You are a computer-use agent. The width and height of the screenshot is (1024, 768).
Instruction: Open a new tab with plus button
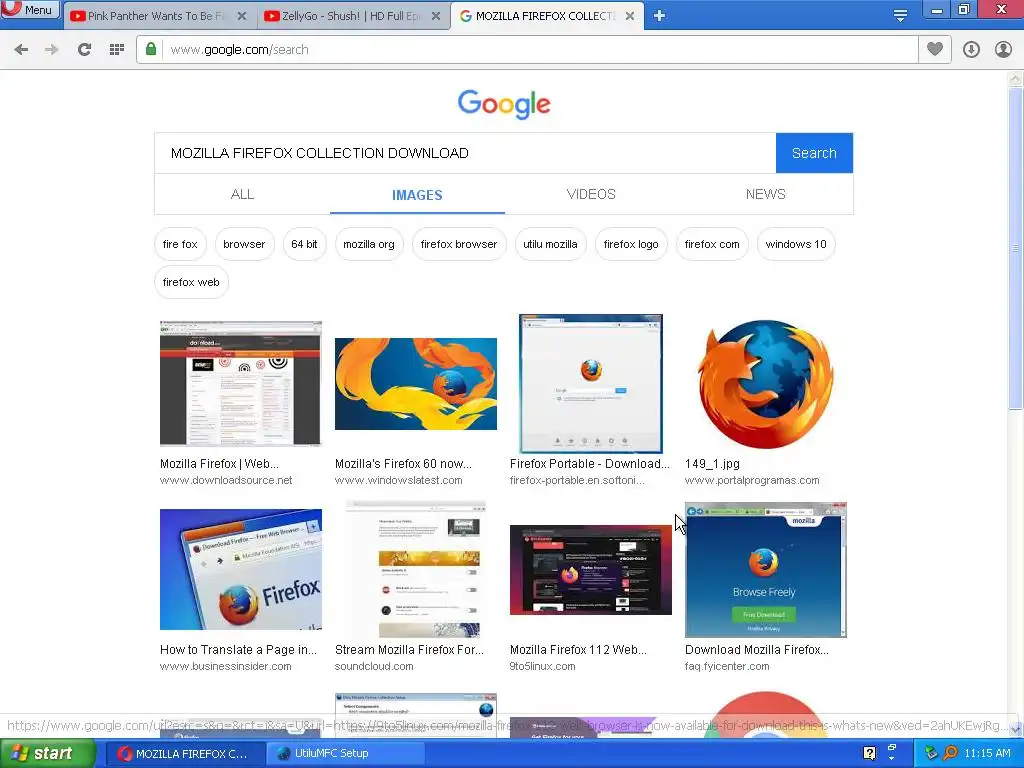pos(660,16)
